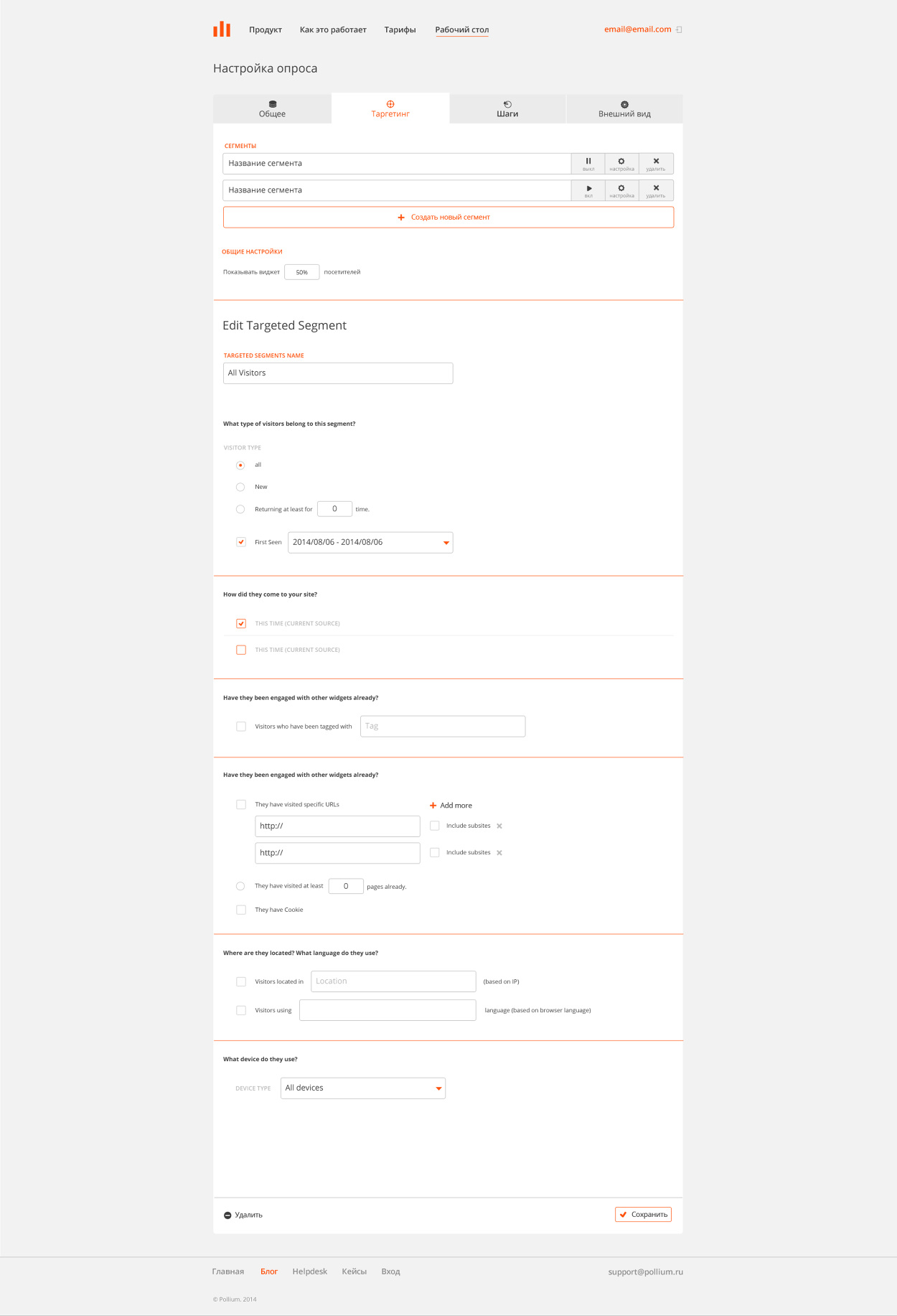Delete the second segment with X icon
The height and width of the screenshot is (1316, 897).
[x=656, y=190]
